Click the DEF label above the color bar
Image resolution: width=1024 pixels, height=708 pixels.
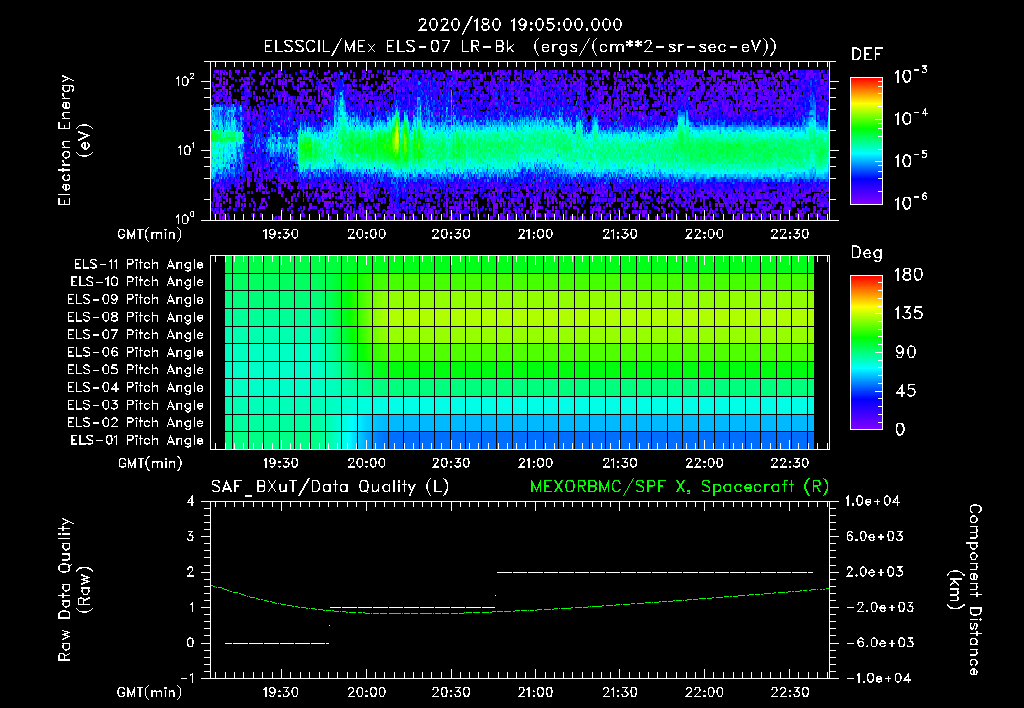pos(867,54)
